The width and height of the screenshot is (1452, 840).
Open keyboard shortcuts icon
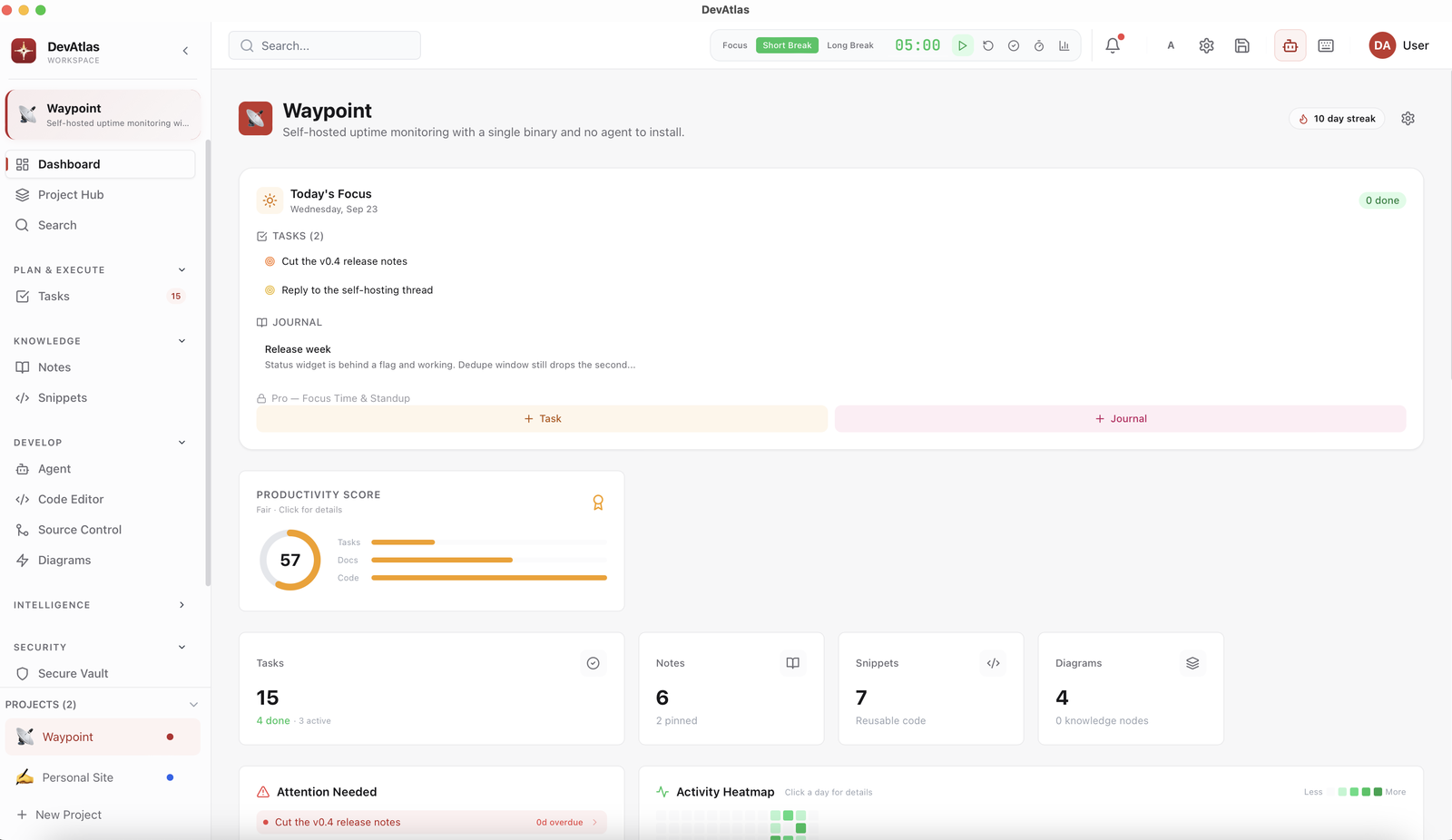pyautogui.click(x=1326, y=45)
